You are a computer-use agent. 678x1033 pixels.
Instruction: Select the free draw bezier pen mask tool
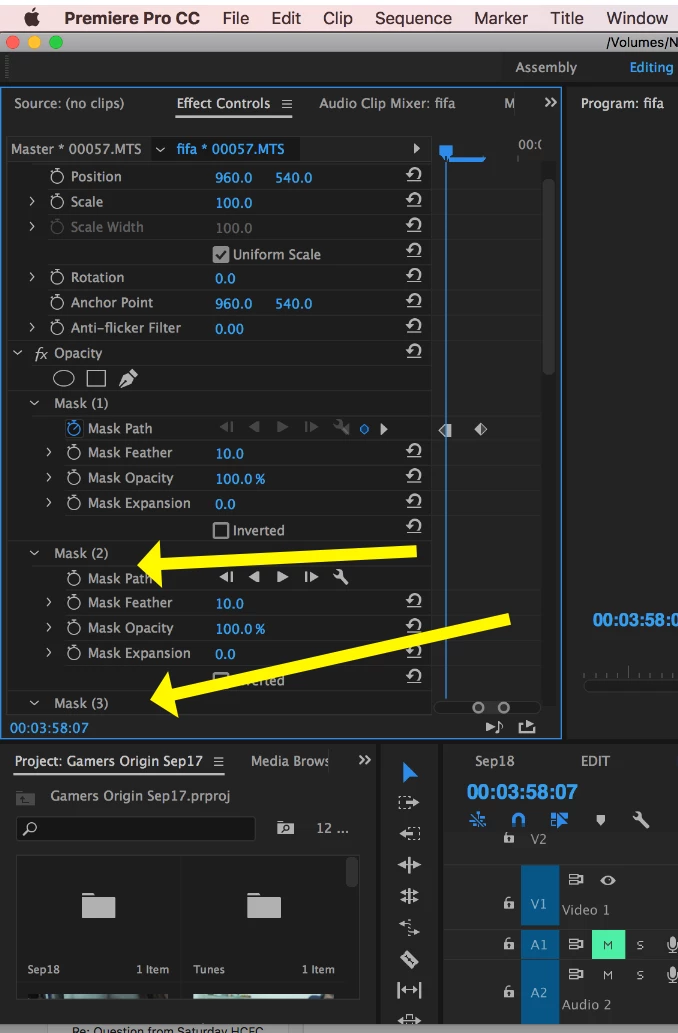click(x=128, y=378)
